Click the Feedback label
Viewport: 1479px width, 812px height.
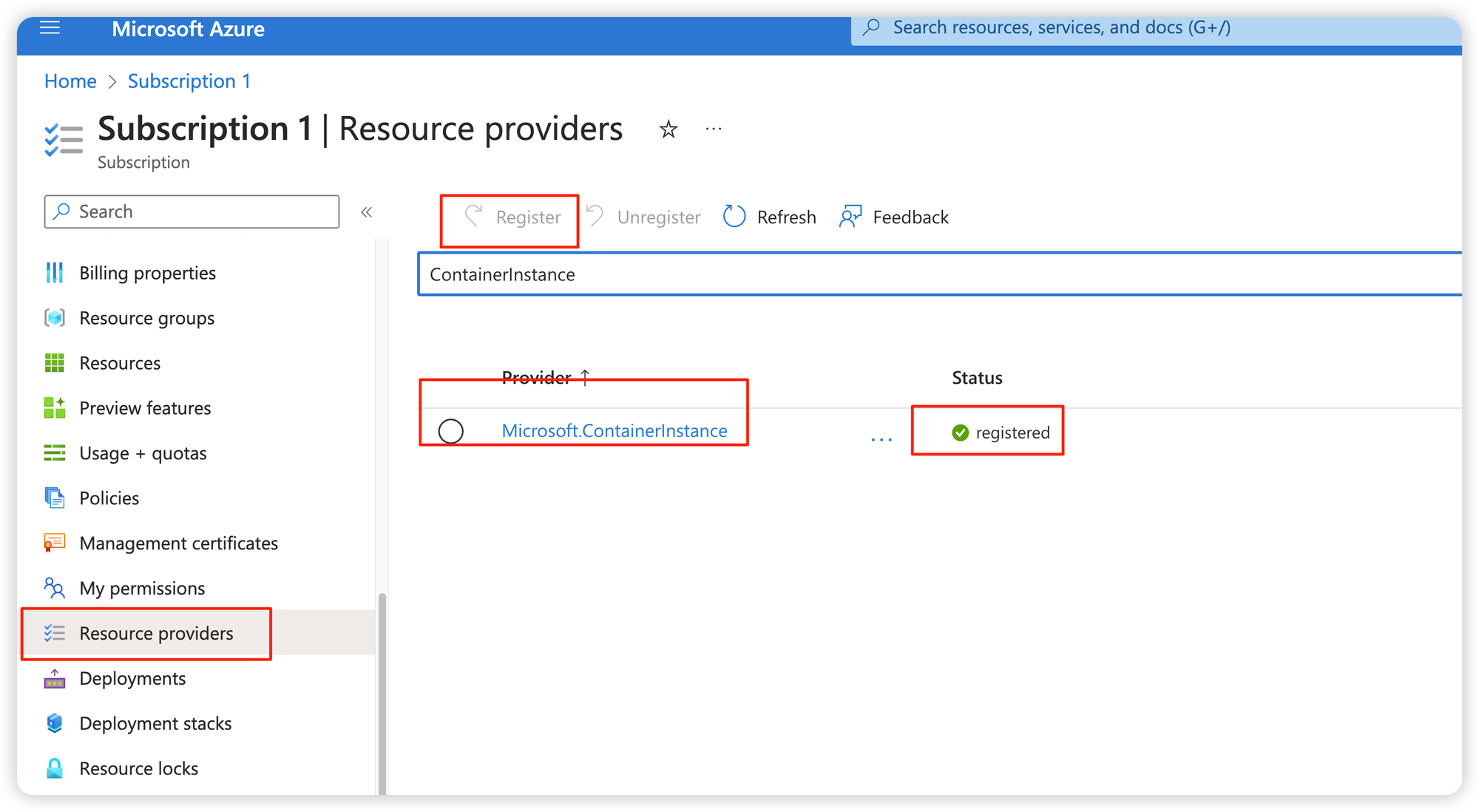911,217
